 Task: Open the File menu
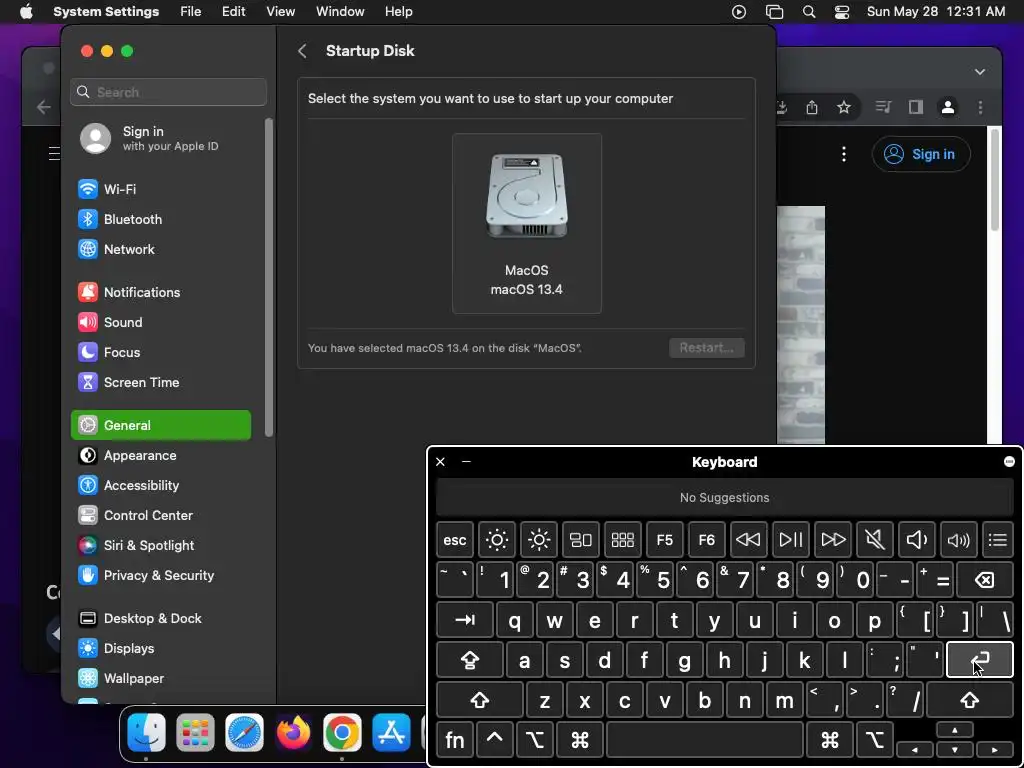point(191,12)
